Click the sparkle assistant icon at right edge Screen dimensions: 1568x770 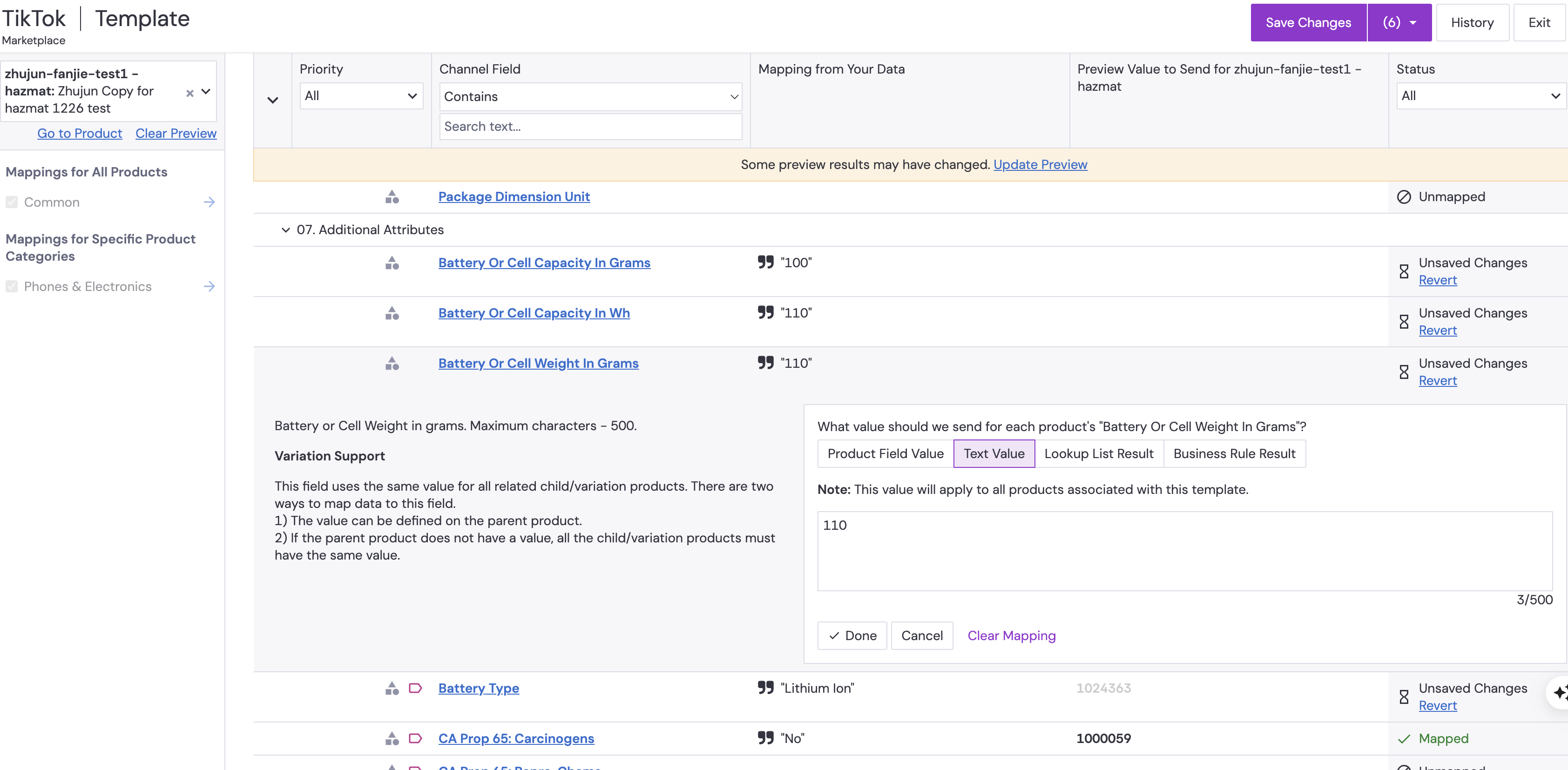click(x=1560, y=693)
